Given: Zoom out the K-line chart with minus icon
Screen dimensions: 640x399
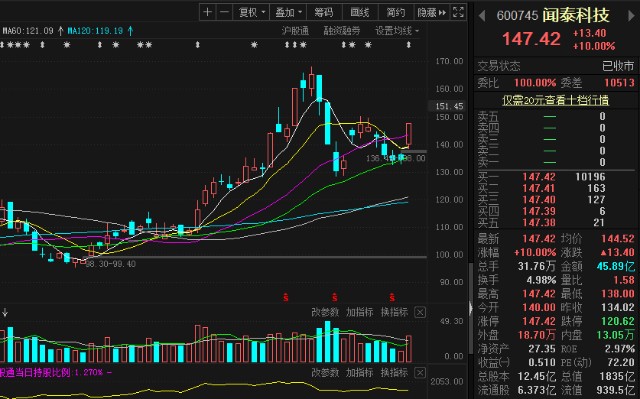Looking at the screenshot, I should tap(224, 12).
